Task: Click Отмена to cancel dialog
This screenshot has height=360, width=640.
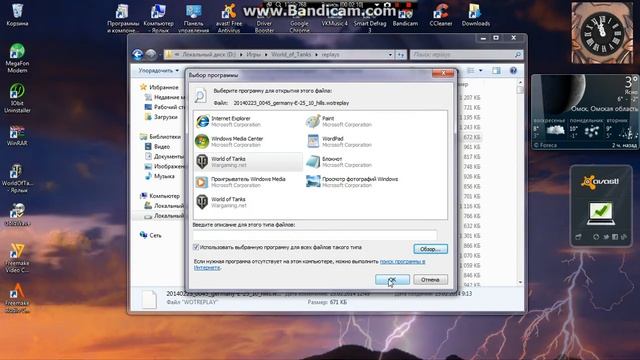Action: [430, 280]
